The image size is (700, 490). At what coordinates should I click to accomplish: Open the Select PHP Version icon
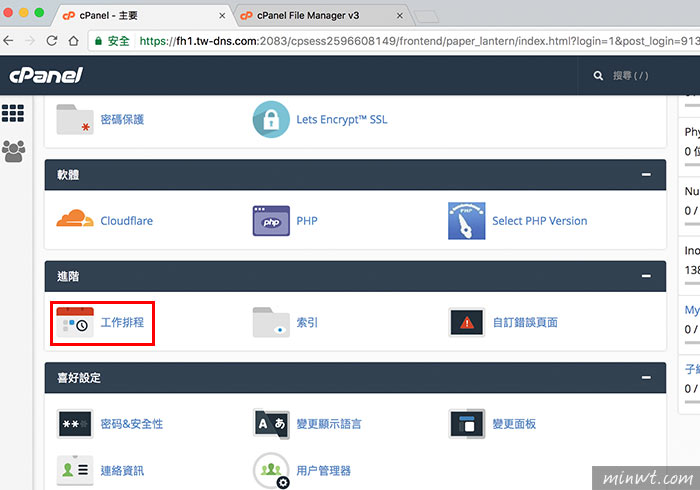pyautogui.click(x=467, y=221)
